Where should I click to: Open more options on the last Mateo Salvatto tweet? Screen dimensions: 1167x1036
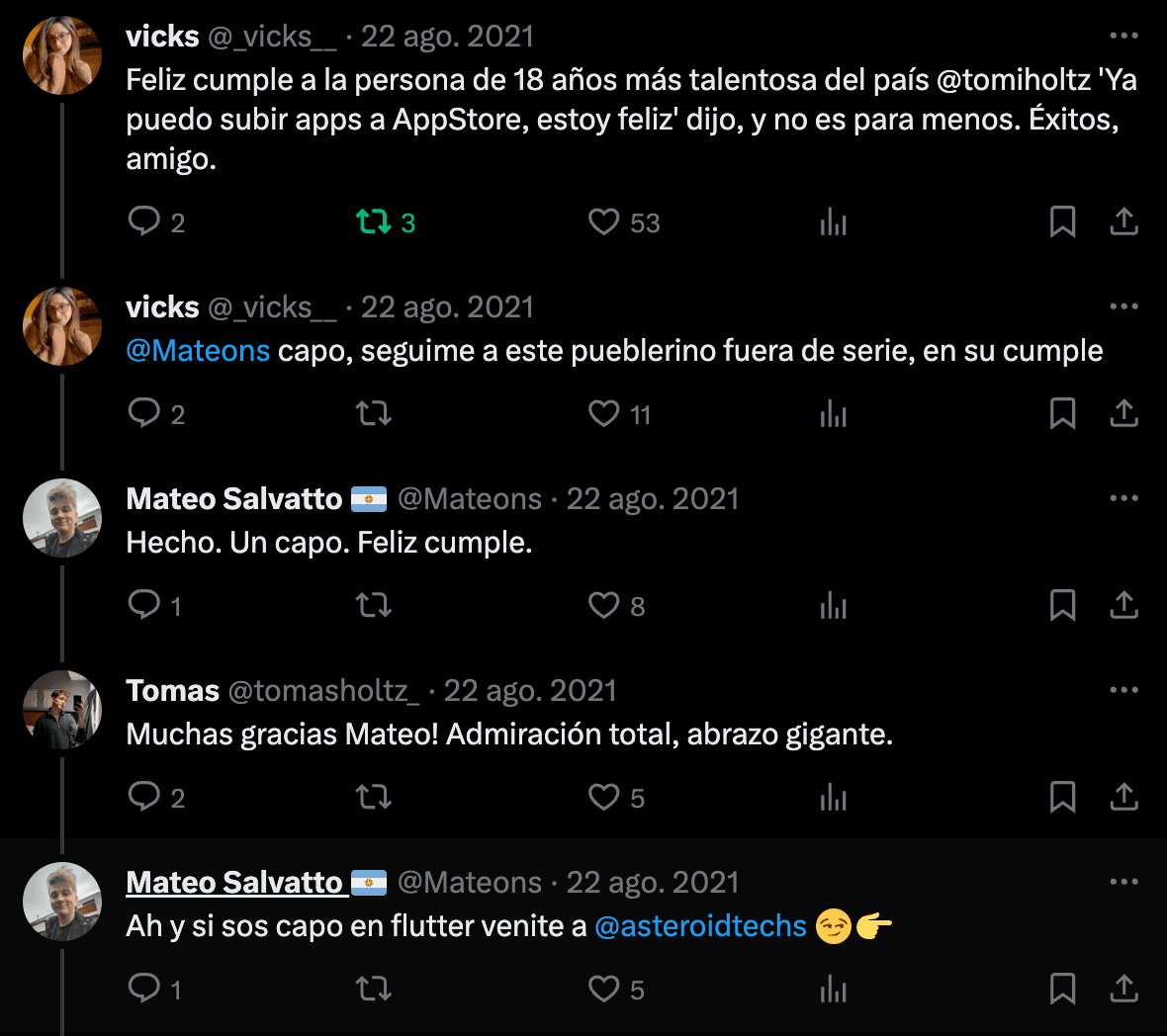pyautogui.click(x=1123, y=882)
